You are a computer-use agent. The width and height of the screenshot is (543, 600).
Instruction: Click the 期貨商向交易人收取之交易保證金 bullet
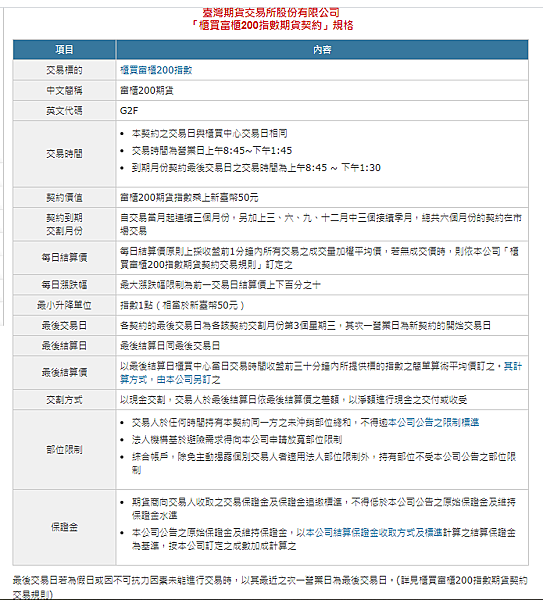324,508
